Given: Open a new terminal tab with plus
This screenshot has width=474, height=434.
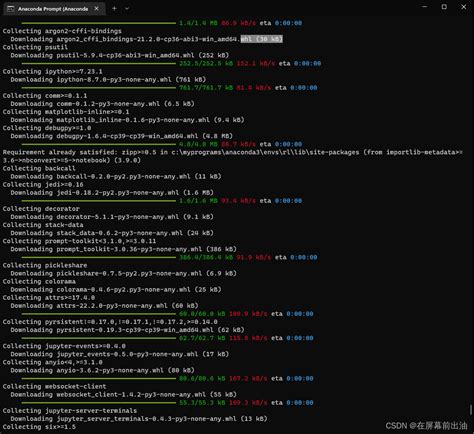Looking at the screenshot, I should pyautogui.click(x=114, y=9).
